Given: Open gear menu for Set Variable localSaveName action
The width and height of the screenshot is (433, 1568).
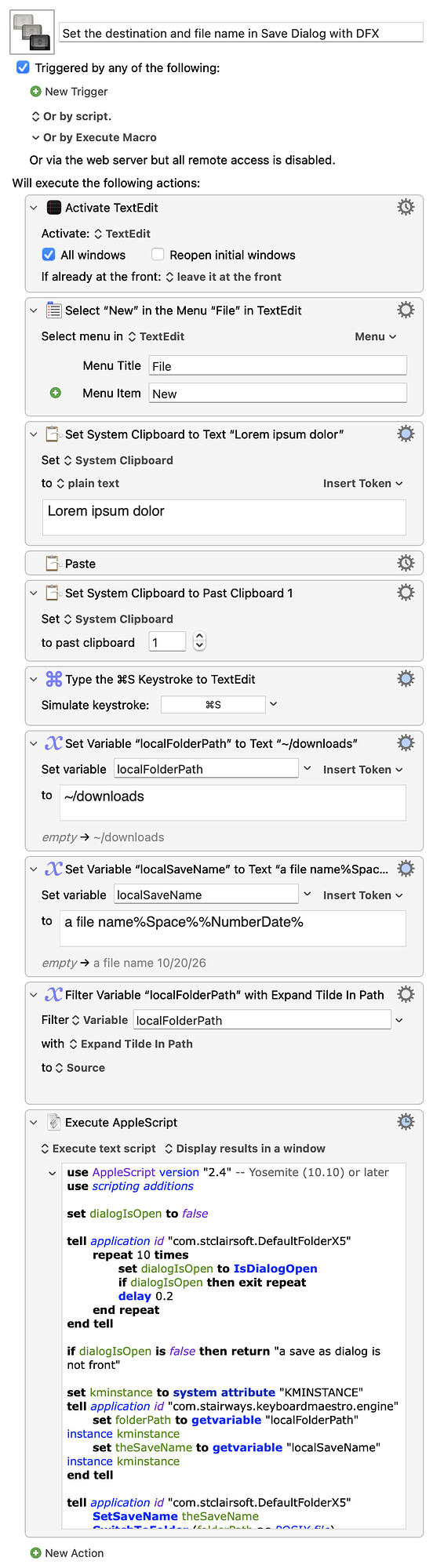Looking at the screenshot, I should coord(406,868).
